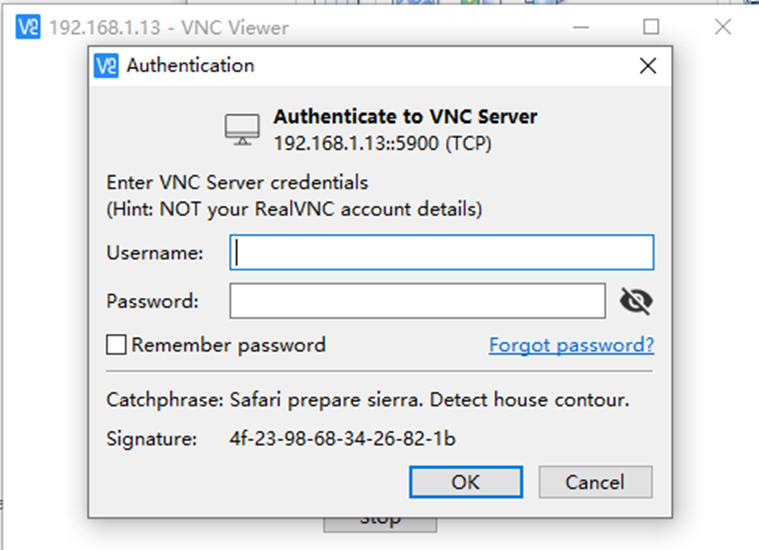This screenshot has height=550, width=759.
Task: Click the signature value 4f-23-98-68-34-26-82-1b
Action: point(343,439)
